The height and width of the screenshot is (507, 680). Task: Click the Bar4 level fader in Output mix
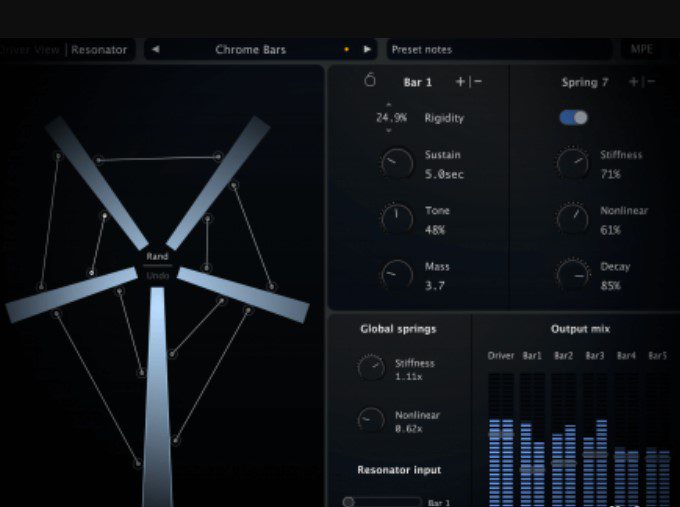(x=626, y=456)
